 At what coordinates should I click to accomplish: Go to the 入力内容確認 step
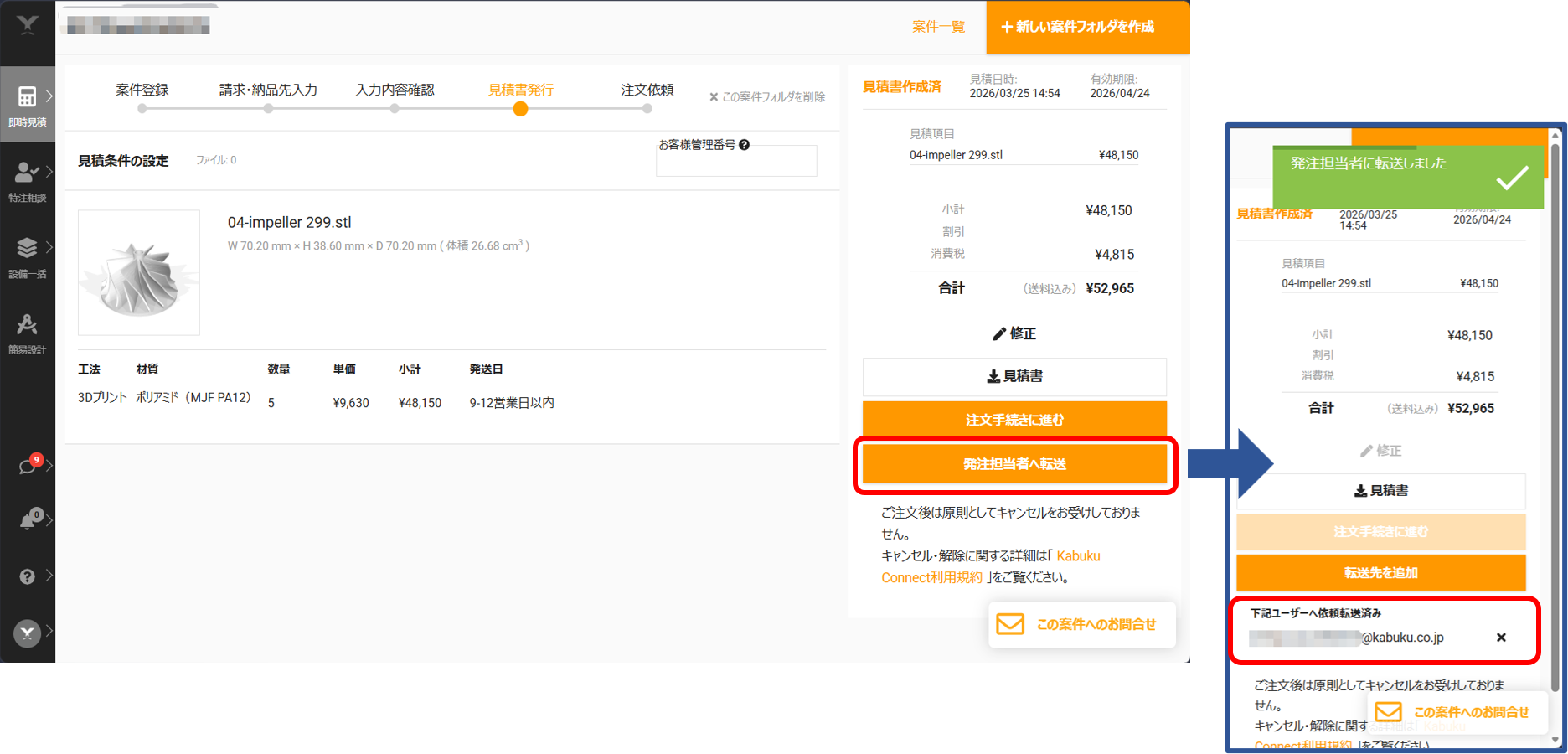pyautogui.click(x=395, y=90)
